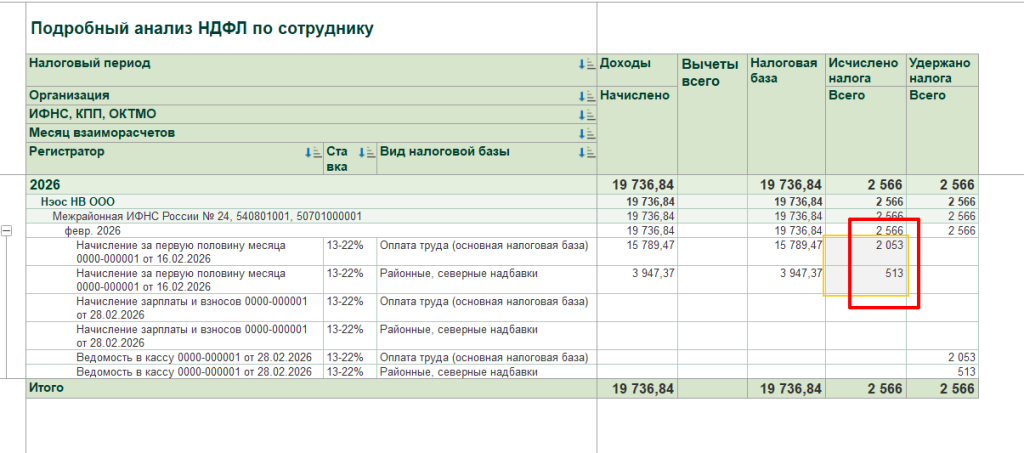Screen dimensions: 1024x453
Task: Click the Вычеты всего column header
Action: (711, 72)
